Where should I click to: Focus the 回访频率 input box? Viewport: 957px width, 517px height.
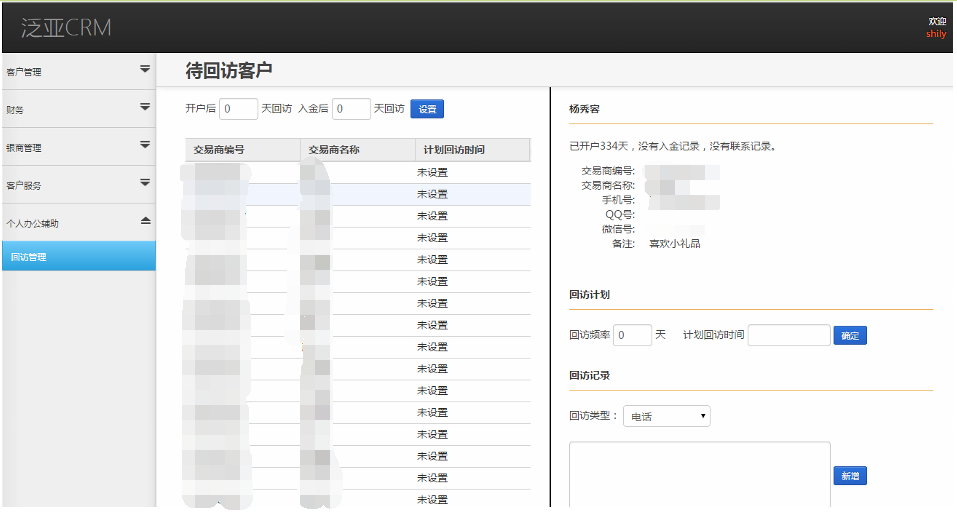pos(632,336)
